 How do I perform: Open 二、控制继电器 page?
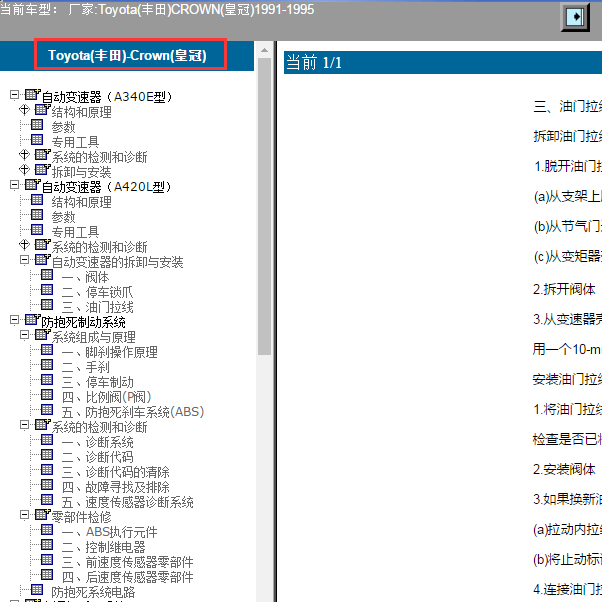pos(103,547)
